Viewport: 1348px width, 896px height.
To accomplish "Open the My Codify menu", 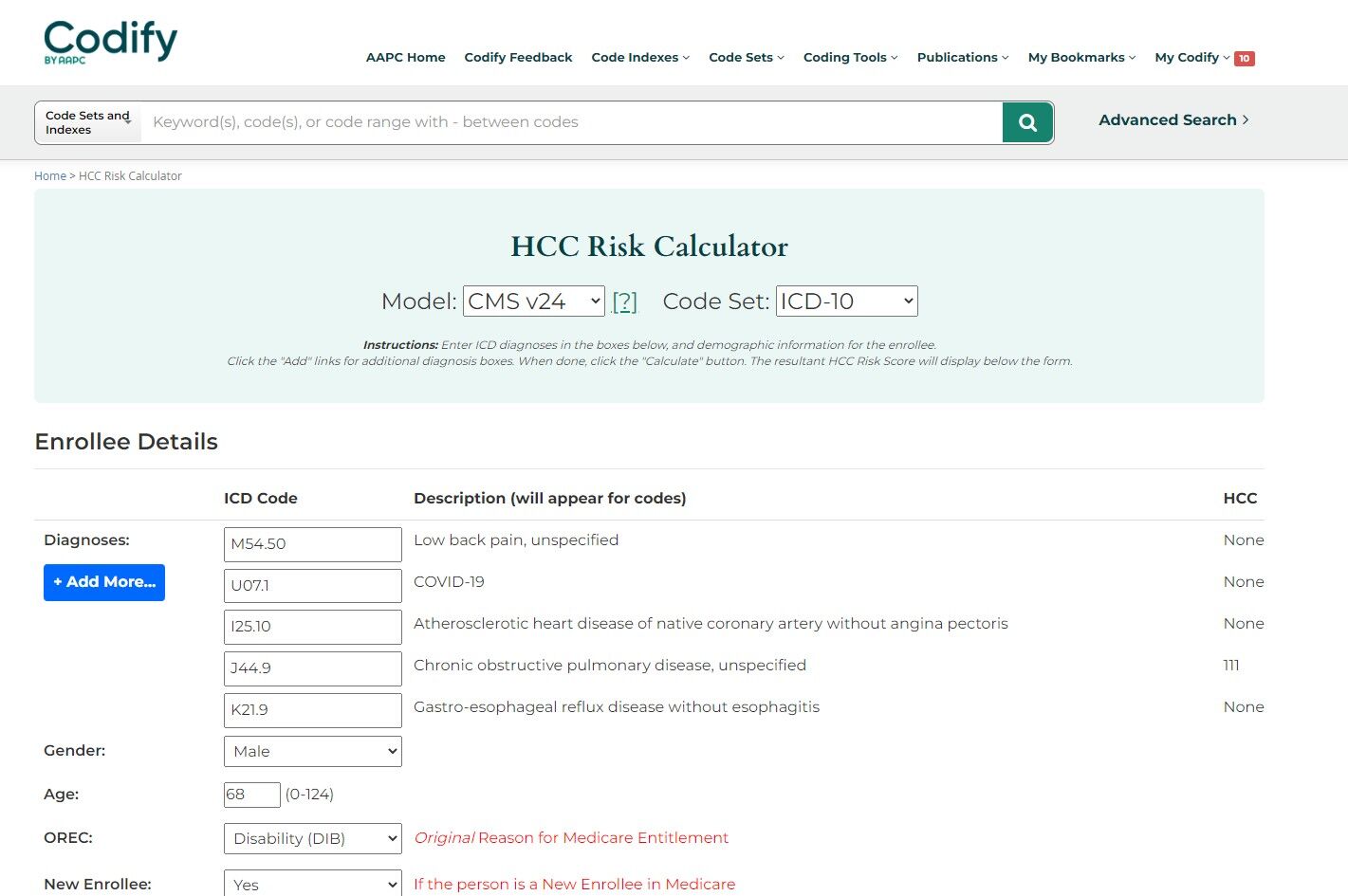I will pyautogui.click(x=1192, y=57).
